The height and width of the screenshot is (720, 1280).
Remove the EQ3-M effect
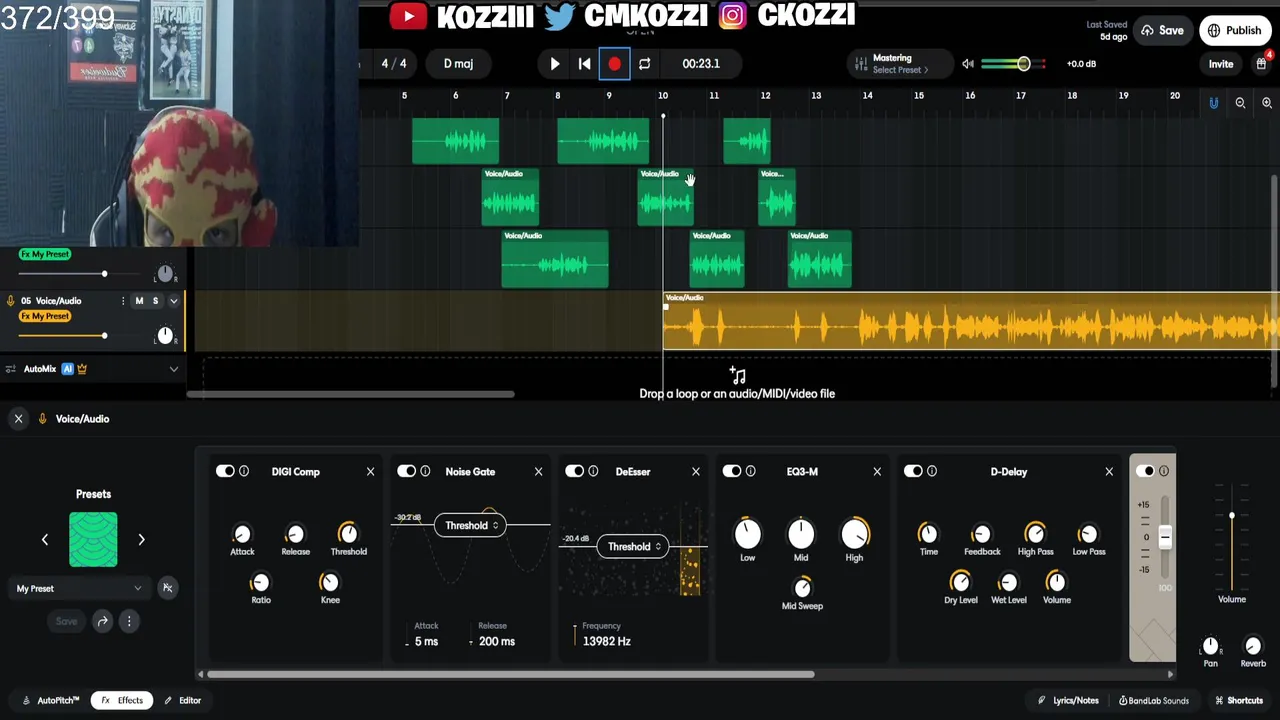pos(877,472)
